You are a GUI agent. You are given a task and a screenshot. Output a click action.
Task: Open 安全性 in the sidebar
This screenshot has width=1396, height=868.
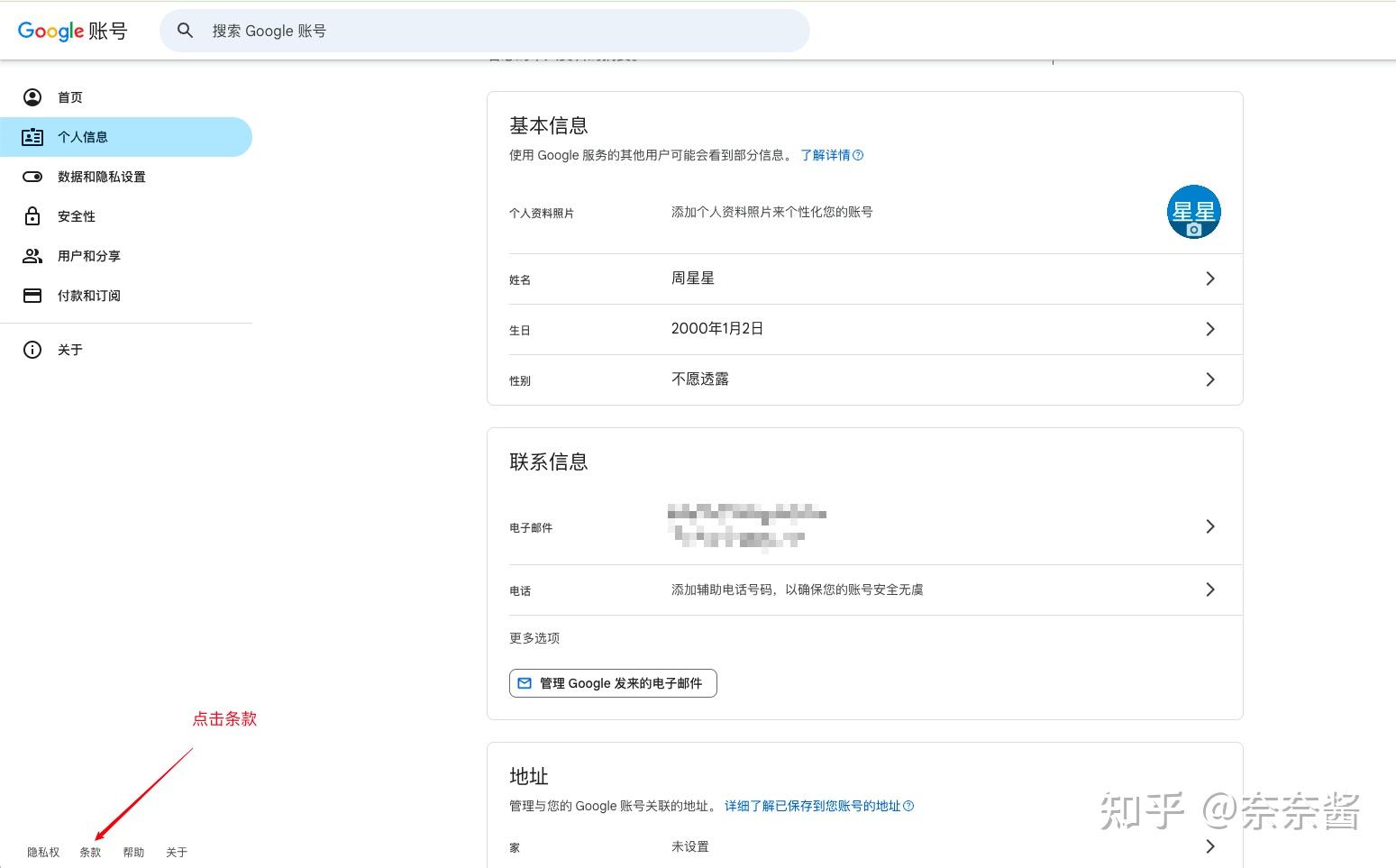(x=126, y=216)
